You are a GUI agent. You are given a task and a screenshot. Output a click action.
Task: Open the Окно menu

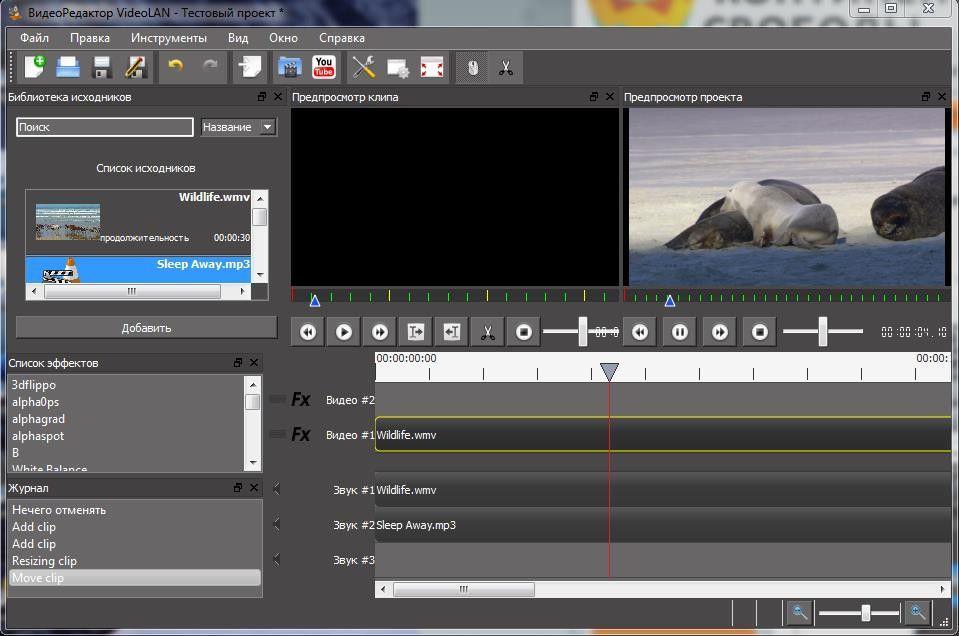[x=283, y=38]
